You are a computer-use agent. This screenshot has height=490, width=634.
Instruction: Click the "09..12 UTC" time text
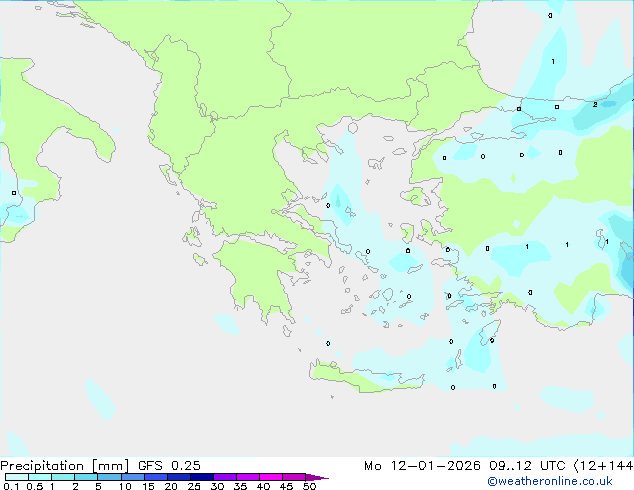click(527, 466)
